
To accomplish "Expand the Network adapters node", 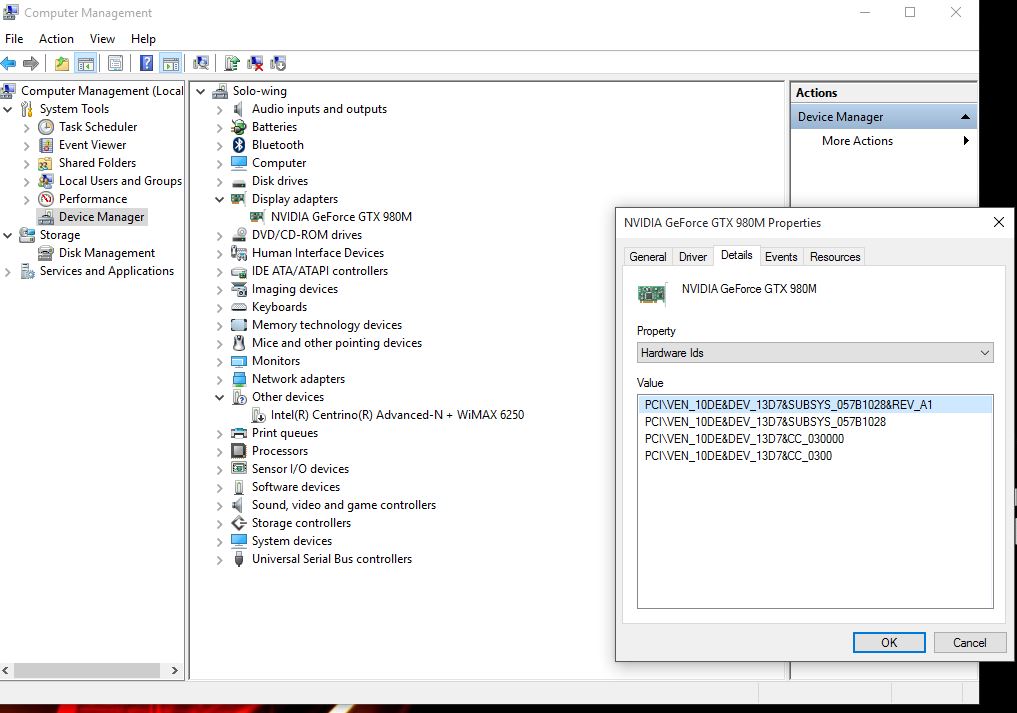I will pyautogui.click(x=219, y=380).
